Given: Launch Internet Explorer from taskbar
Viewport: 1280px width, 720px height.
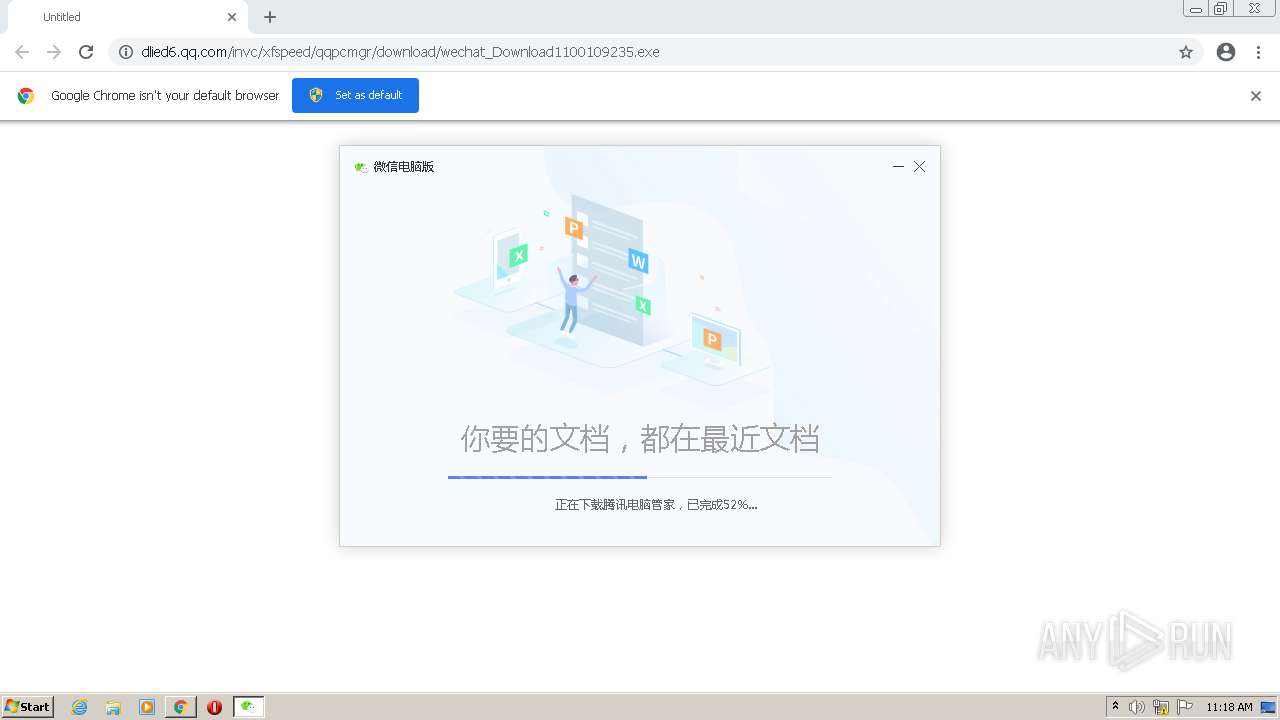Looking at the screenshot, I should (80, 707).
